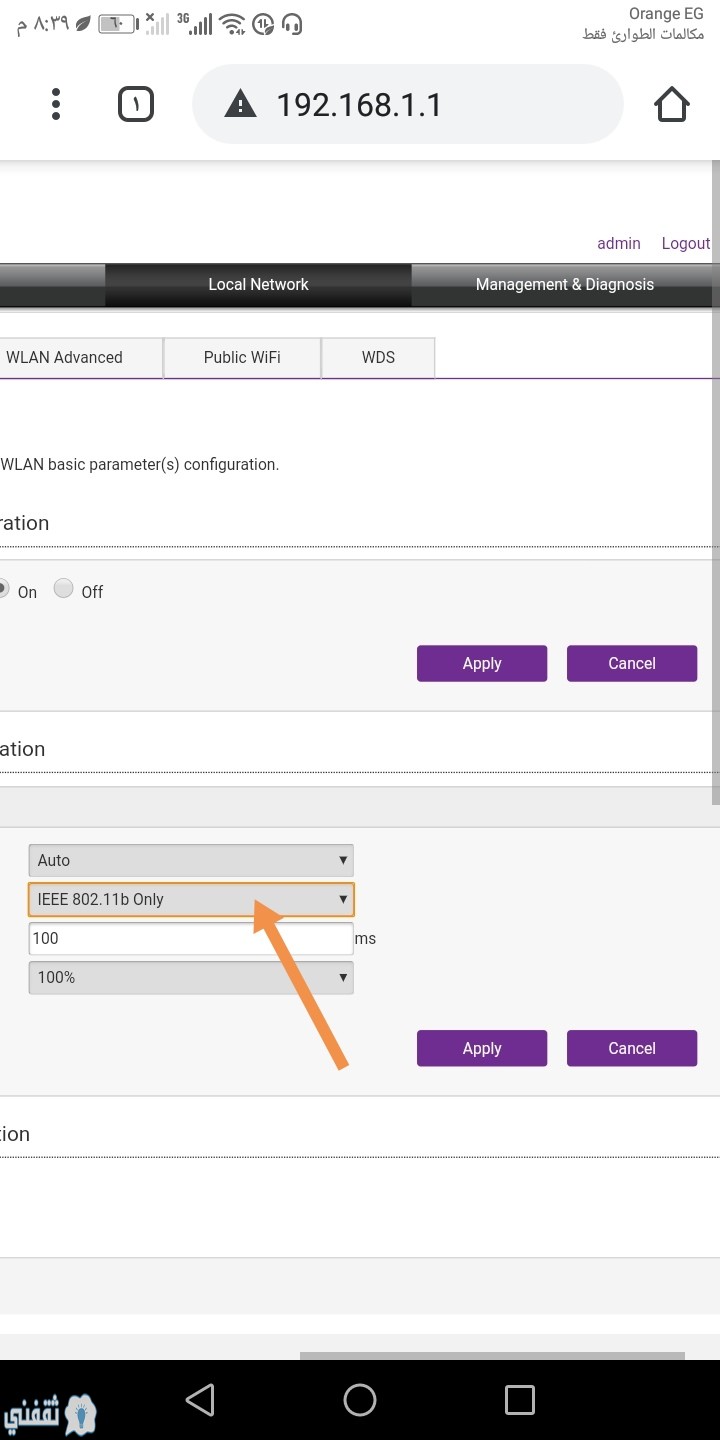Open the Management & Diagnosis tab

(564, 285)
